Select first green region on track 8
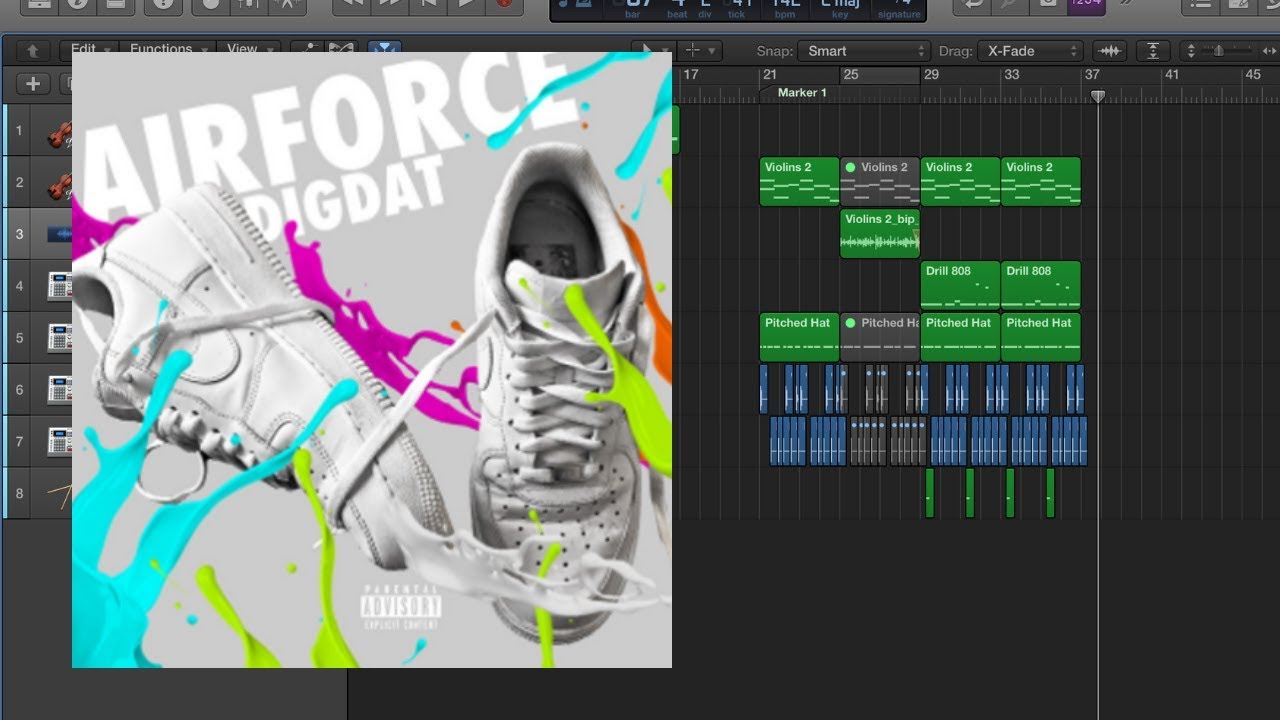Viewport: 1280px width, 720px height. (929, 493)
